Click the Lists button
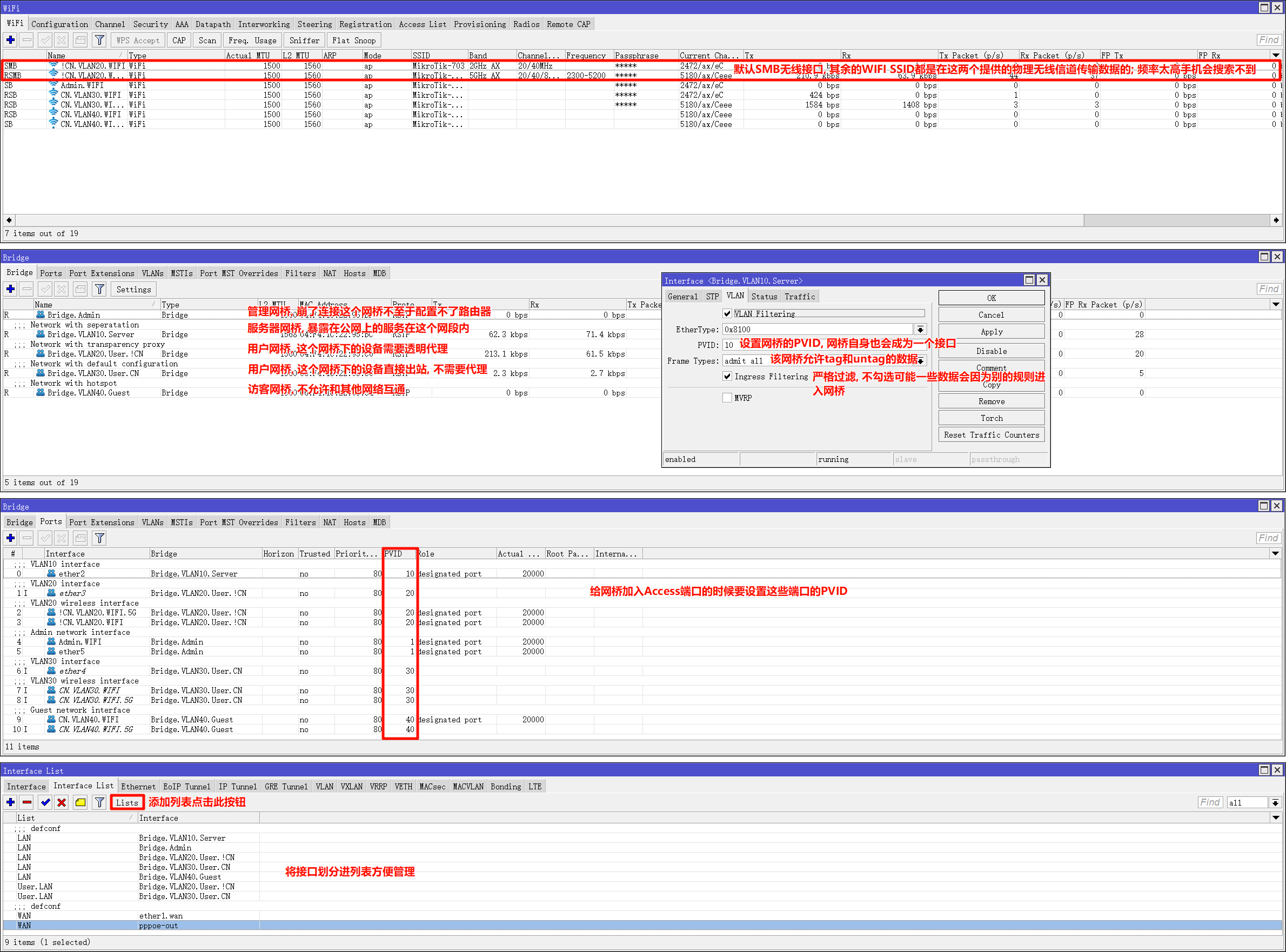 tap(127, 802)
